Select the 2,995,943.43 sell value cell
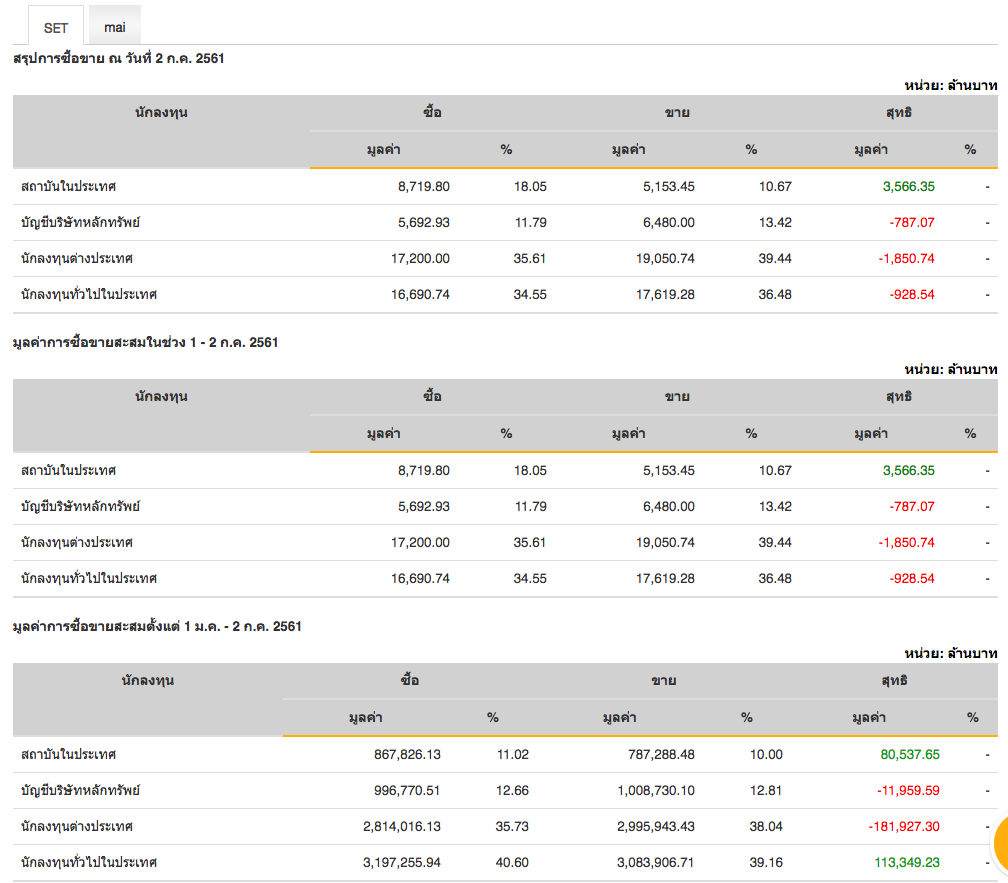This screenshot has height=883, width=1008. (642, 827)
